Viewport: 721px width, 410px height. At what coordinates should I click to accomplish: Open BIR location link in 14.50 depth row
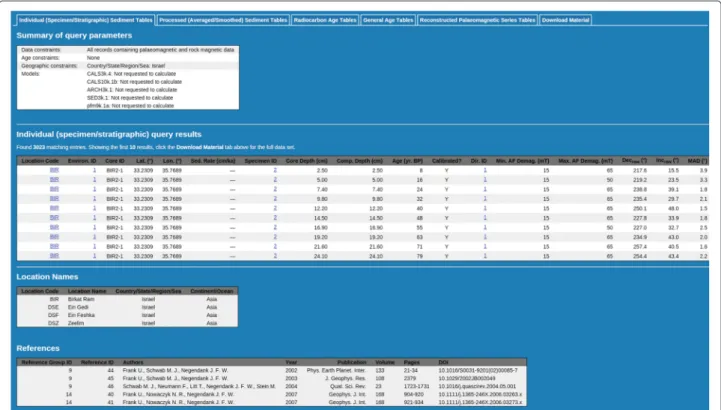click(x=54, y=218)
